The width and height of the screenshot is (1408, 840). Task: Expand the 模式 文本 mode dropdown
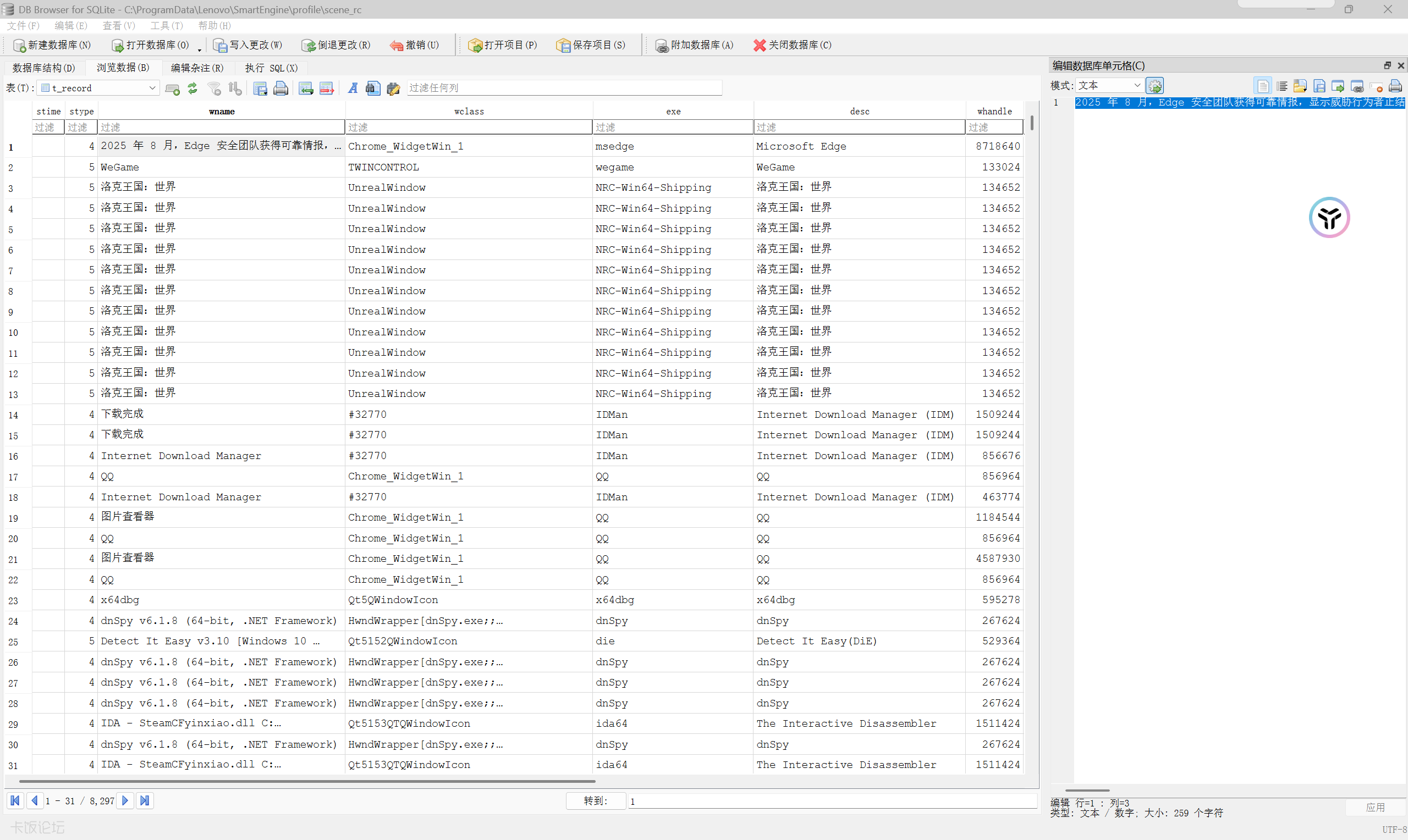(1109, 85)
